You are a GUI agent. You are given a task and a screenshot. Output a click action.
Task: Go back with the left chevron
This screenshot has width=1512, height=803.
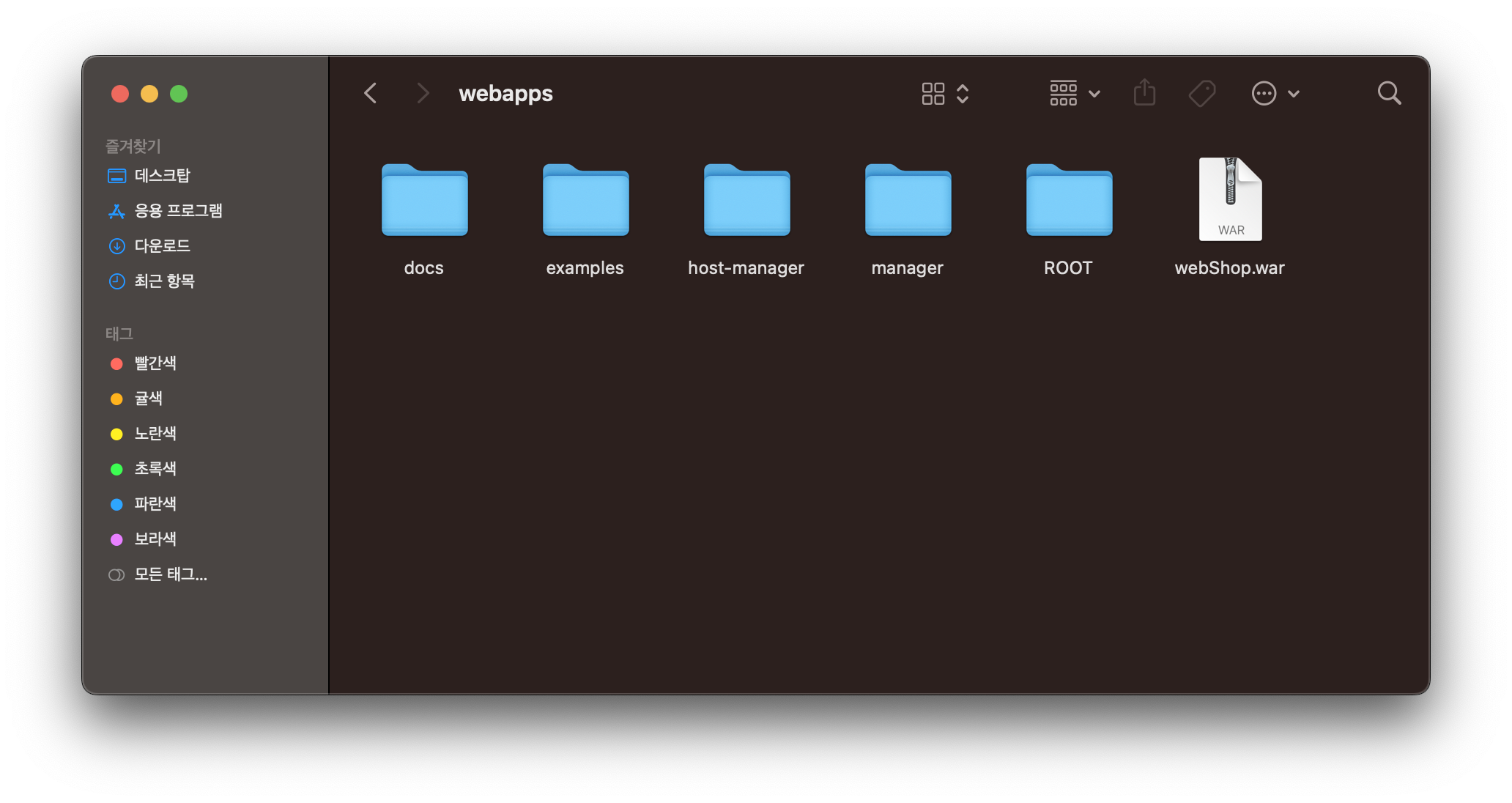(x=371, y=94)
